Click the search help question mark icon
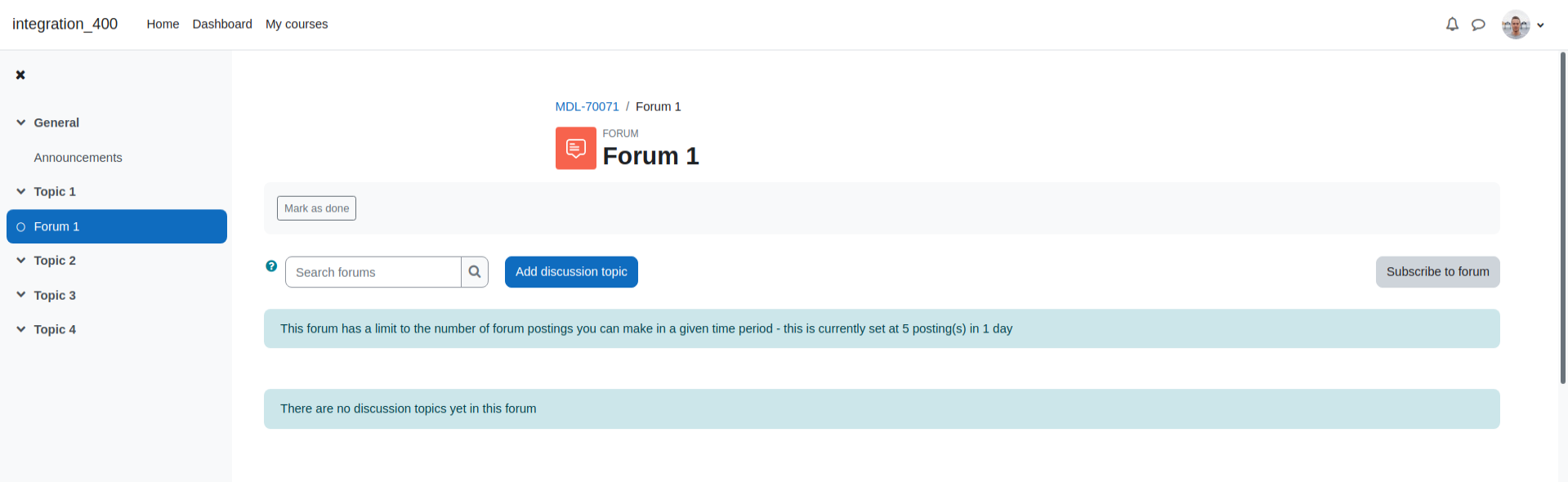The width and height of the screenshot is (1568, 482). click(271, 266)
